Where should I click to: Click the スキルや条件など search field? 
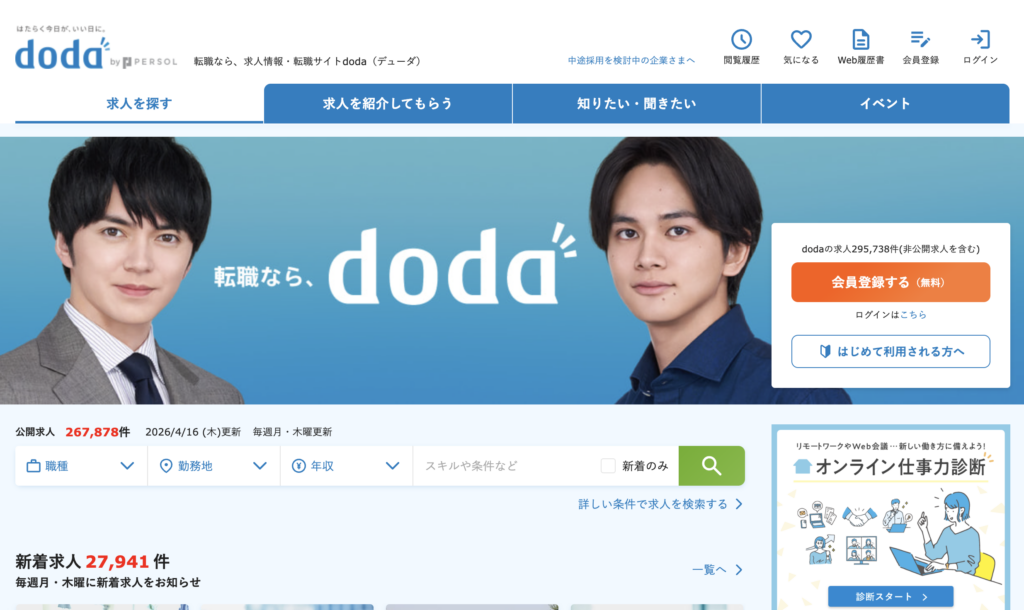coord(506,466)
